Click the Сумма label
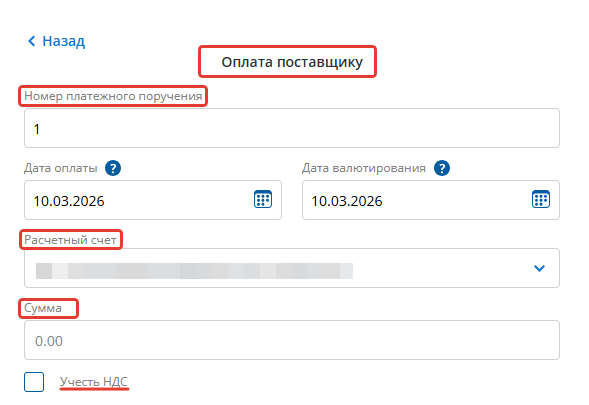Screen dimensions: 589x405 pos(43,308)
